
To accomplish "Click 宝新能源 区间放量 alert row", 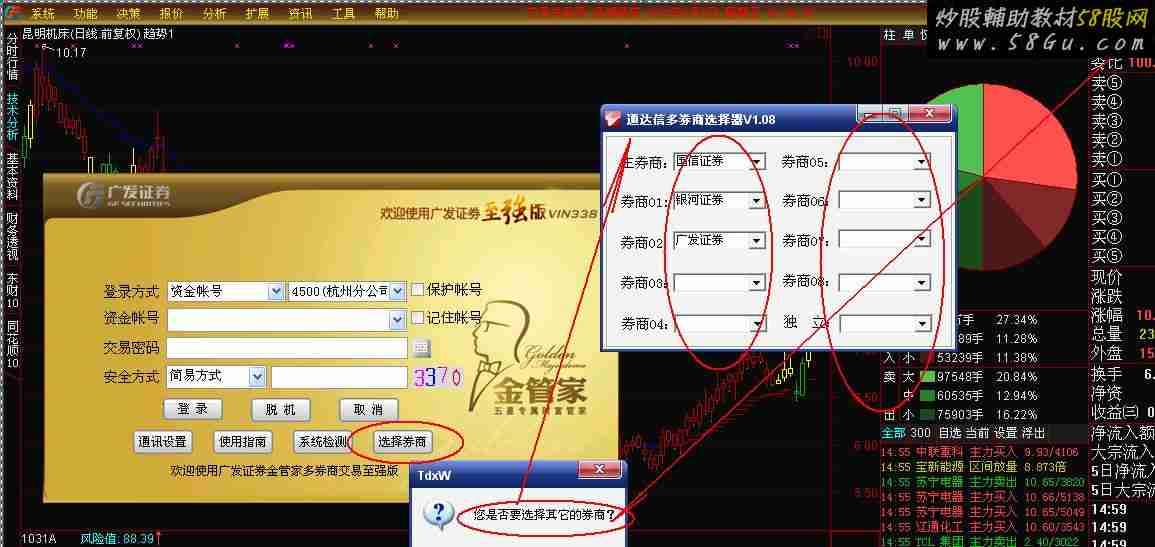I will pos(980,467).
